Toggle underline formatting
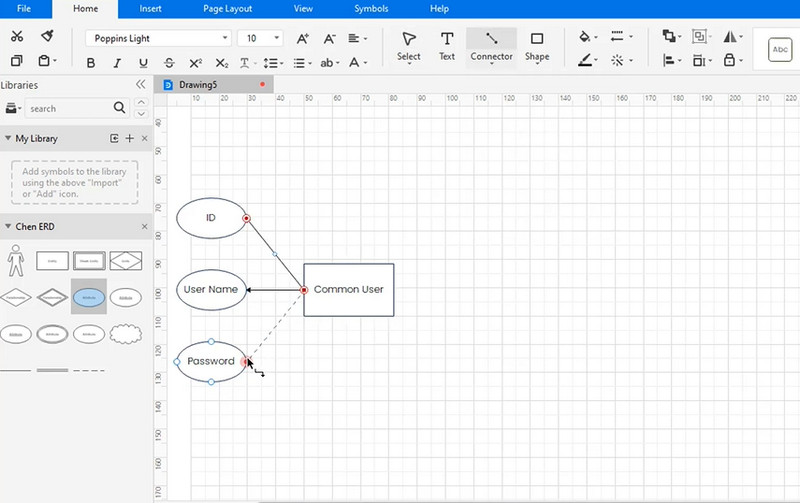This screenshot has width=800, height=503. tap(142, 63)
